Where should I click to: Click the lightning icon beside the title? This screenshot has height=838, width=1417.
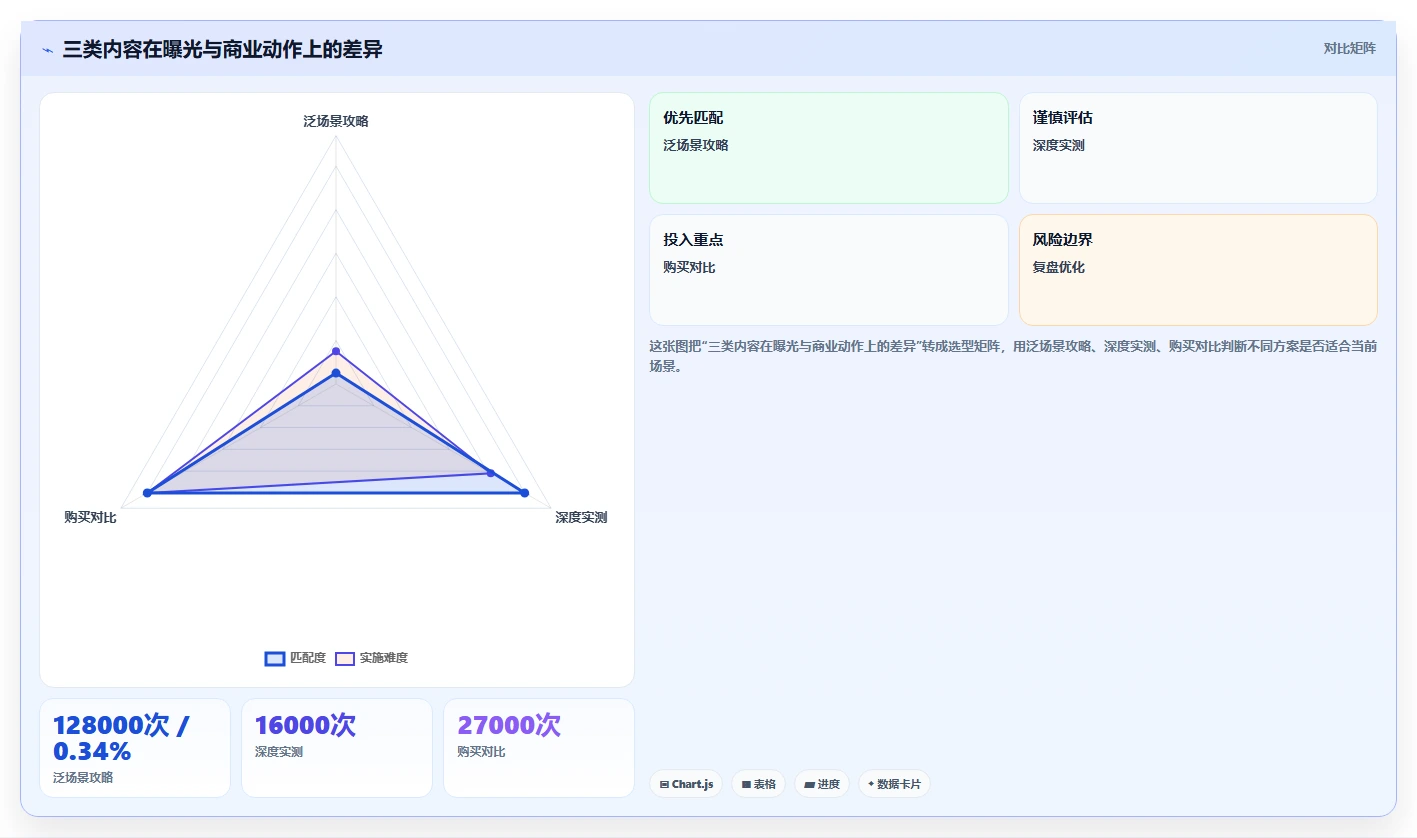click(47, 50)
